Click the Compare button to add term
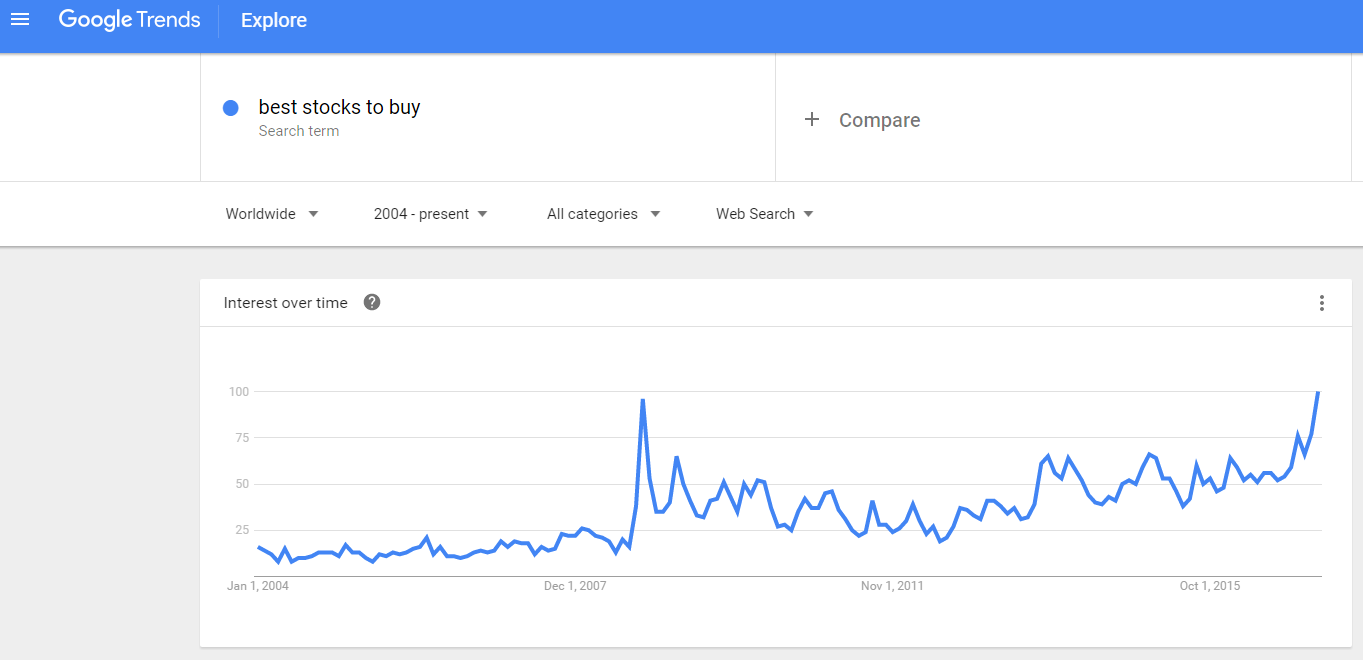Viewport: 1363px width, 660px height. (x=879, y=120)
